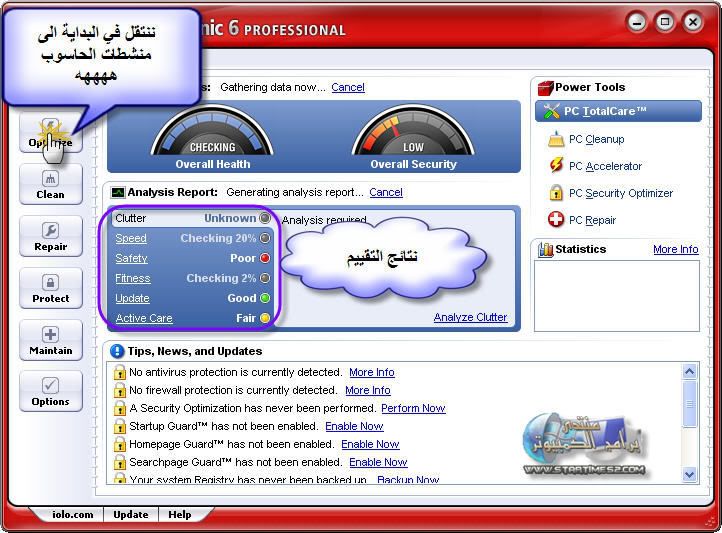Enable Startup Guard now
Image resolution: width=722 pixels, height=533 pixels.
pos(354,426)
